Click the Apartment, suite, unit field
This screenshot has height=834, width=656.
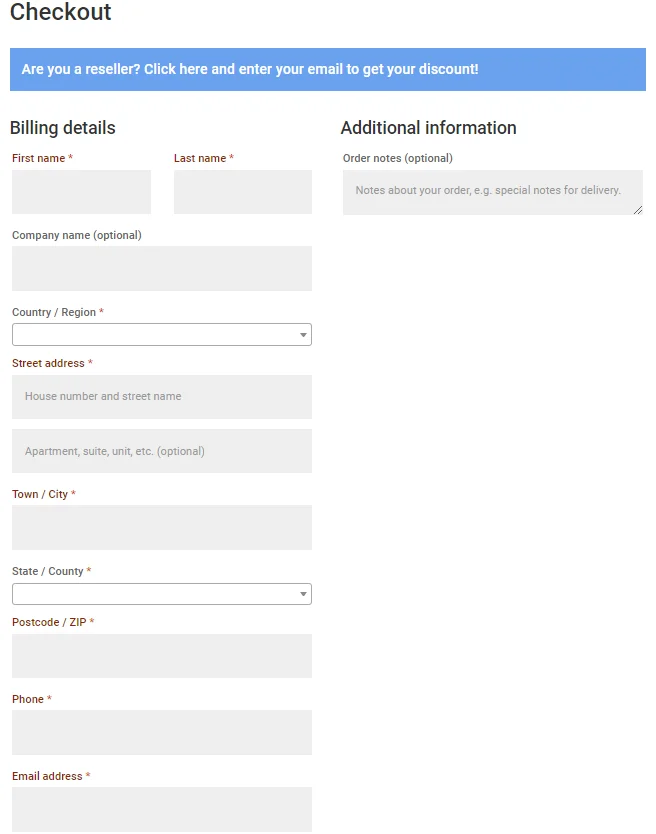point(162,451)
